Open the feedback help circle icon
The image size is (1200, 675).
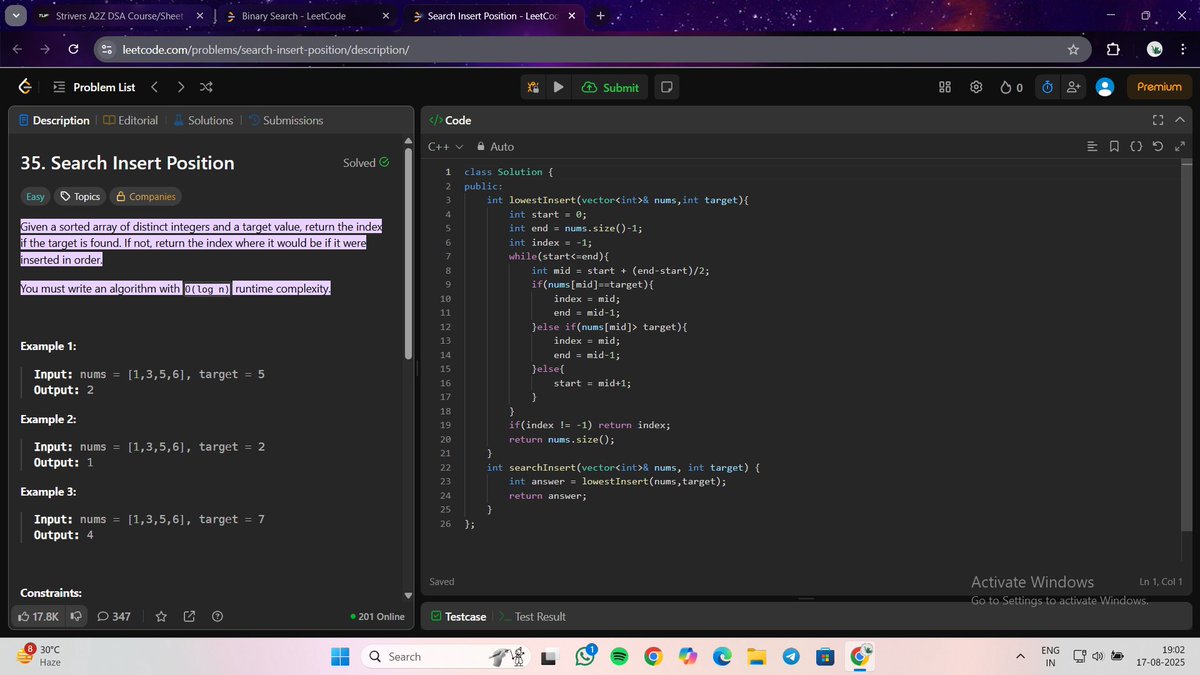point(217,616)
